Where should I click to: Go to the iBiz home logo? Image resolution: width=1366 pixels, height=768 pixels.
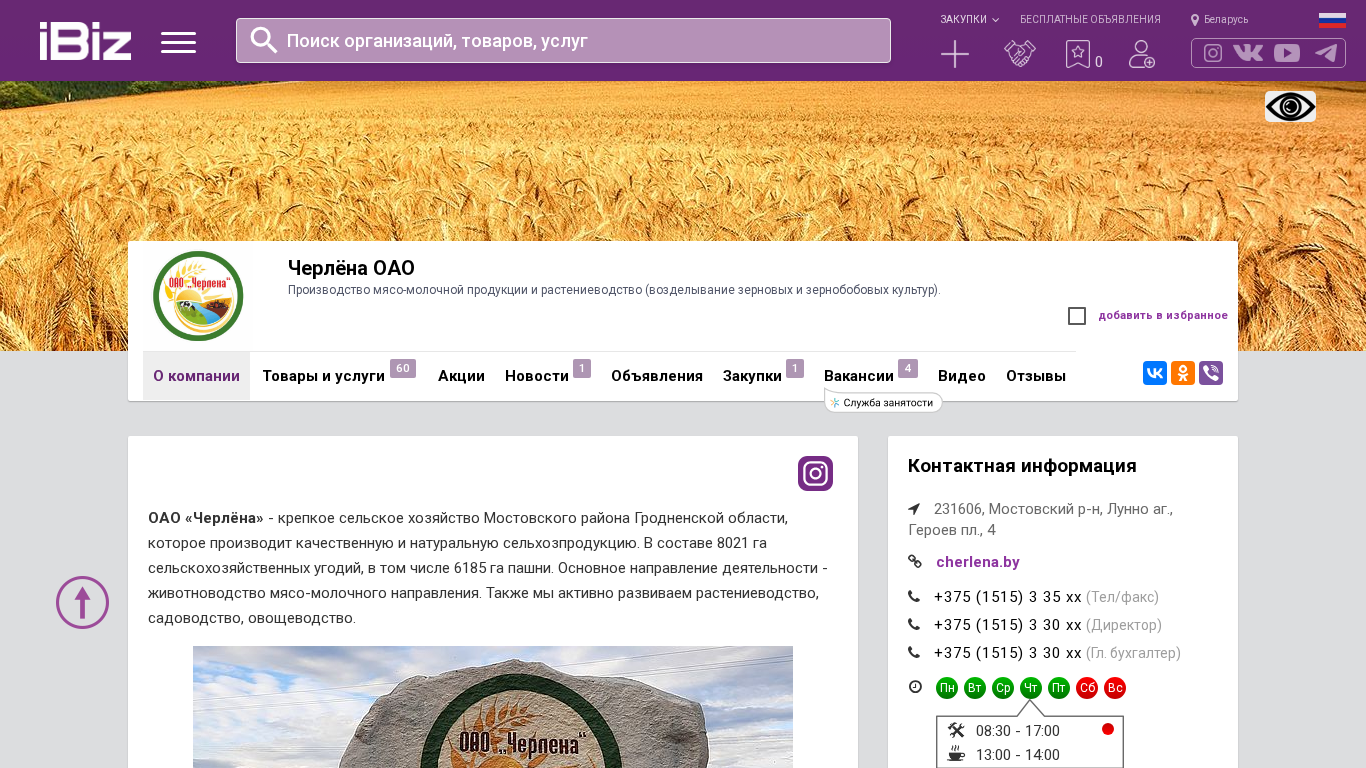click(x=85, y=41)
